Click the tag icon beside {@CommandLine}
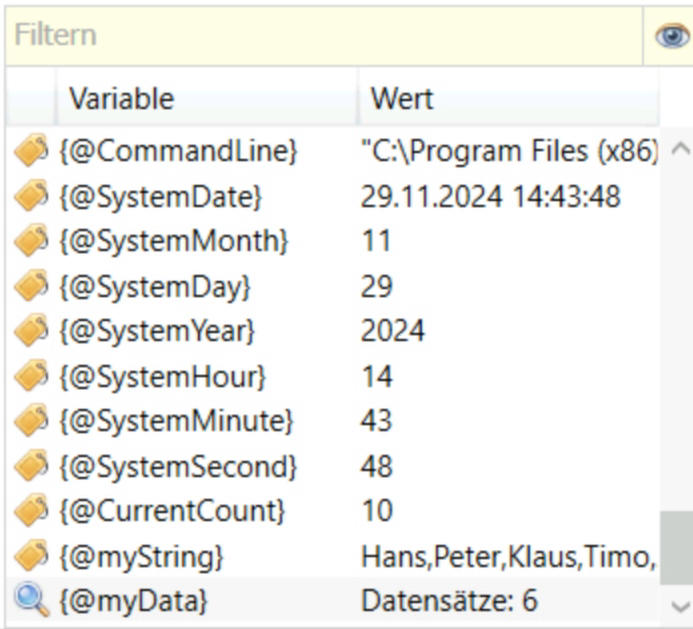This screenshot has width=693, height=629. coord(31,152)
